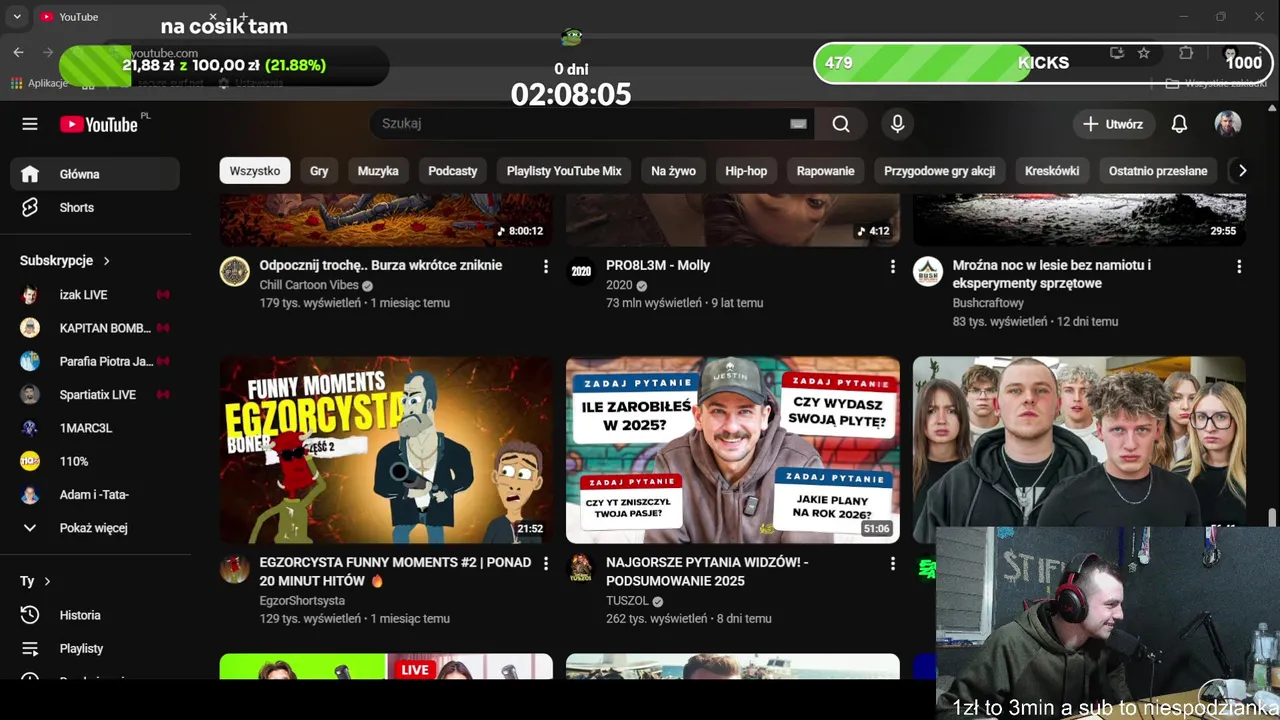
Task: Open Playlisty in the sidebar
Action: [x=95, y=648]
